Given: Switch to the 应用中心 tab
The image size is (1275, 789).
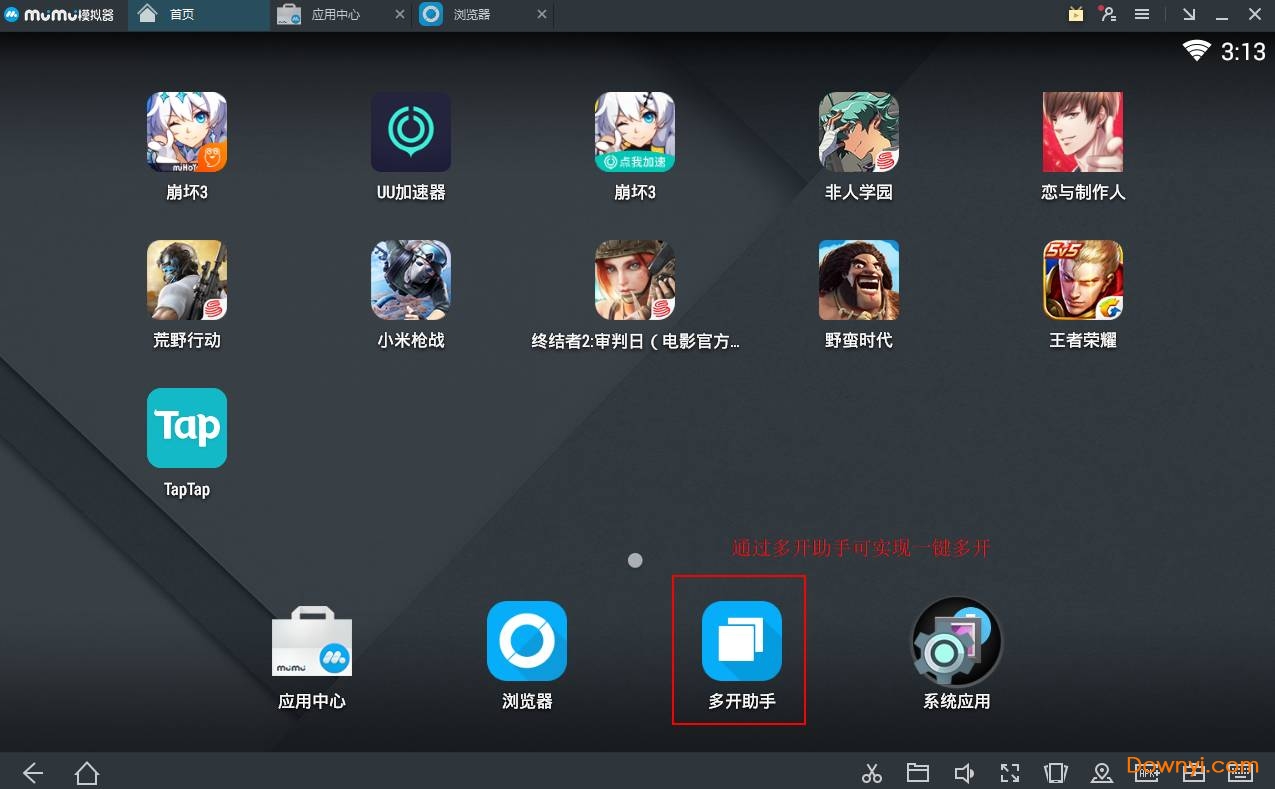Looking at the screenshot, I should pyautogui.click(x=335, y=15).
